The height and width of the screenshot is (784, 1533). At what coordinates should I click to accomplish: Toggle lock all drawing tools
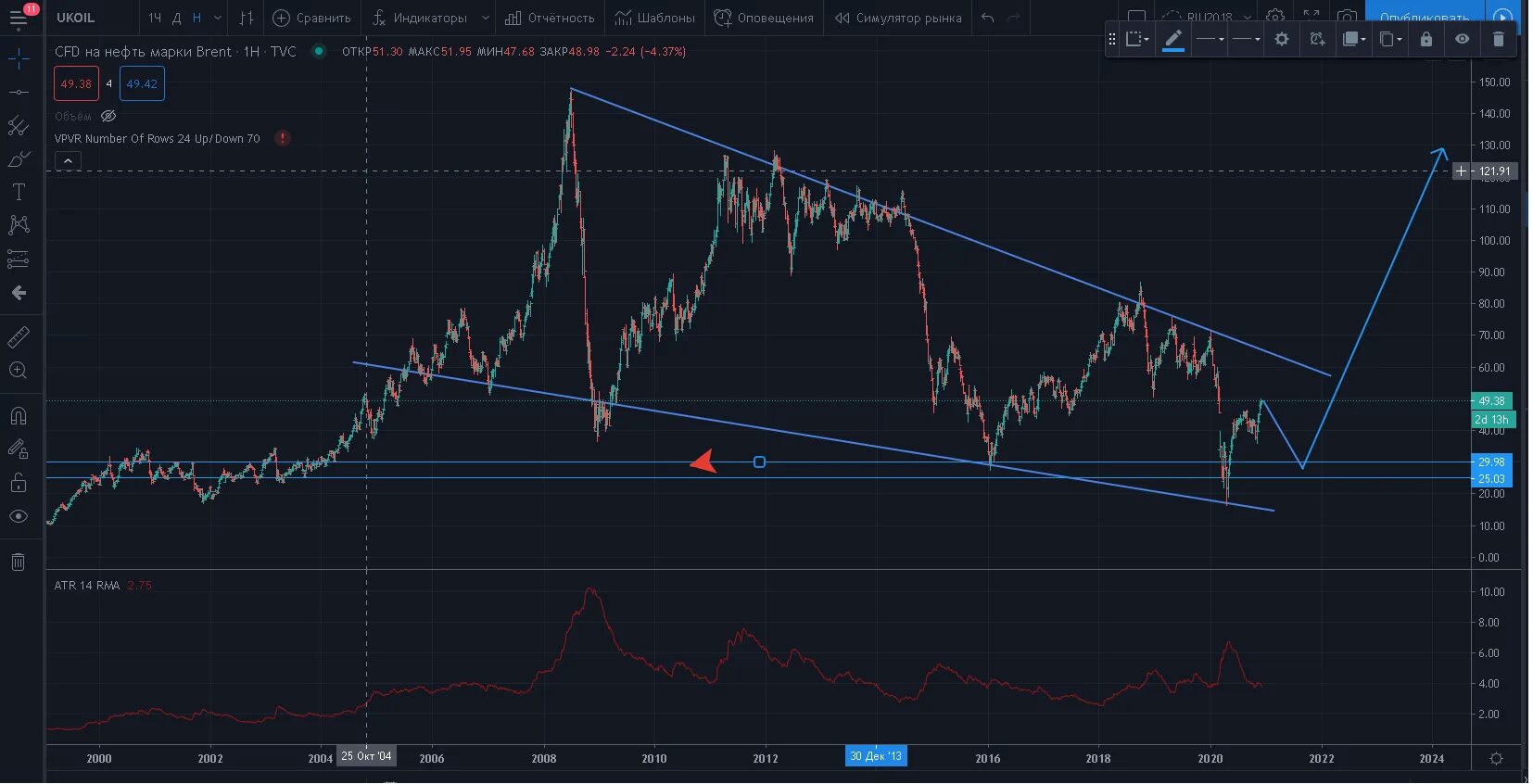pyautogui.click(x=19, y=483)
